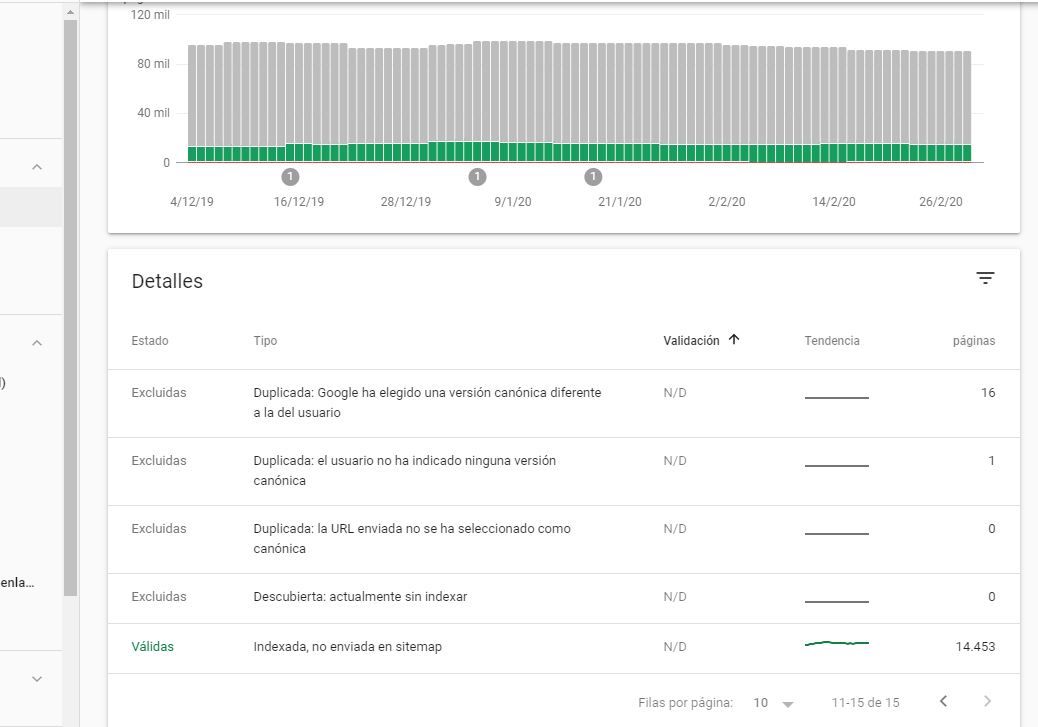Click the 4/12/19 date label on chart
This screenshot has width=1038, height=727.
192,201
